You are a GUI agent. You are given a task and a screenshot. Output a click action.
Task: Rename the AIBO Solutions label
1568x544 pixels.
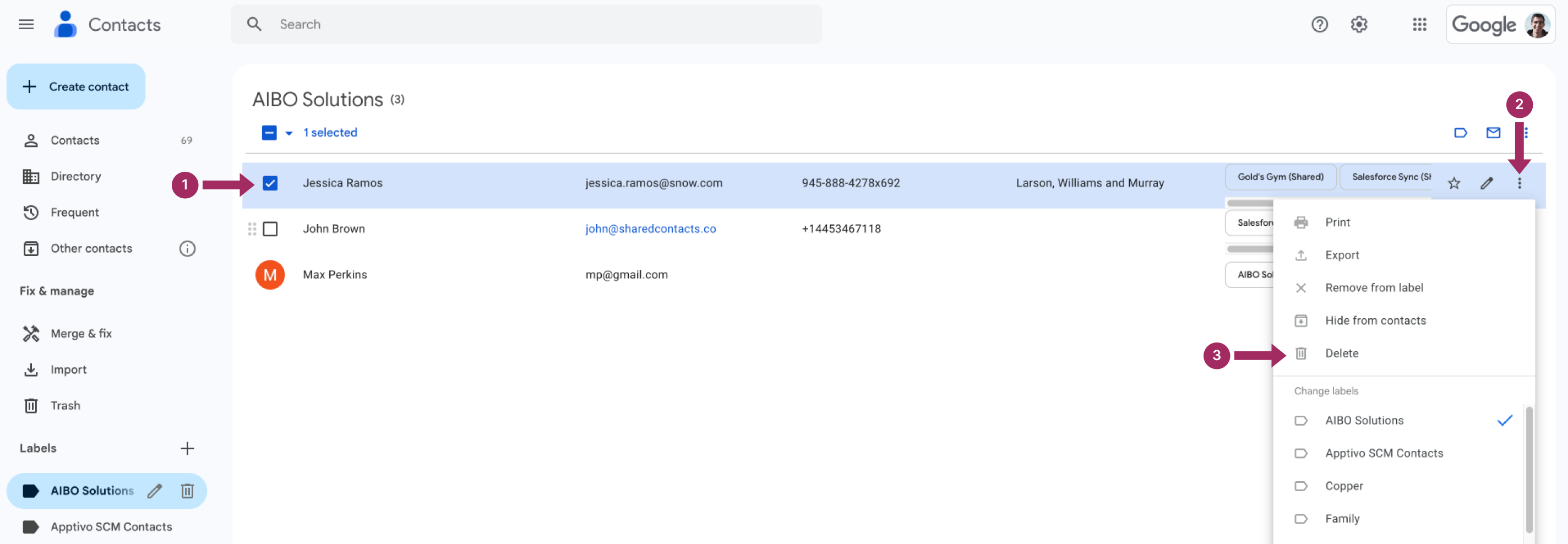coord(155,491)
